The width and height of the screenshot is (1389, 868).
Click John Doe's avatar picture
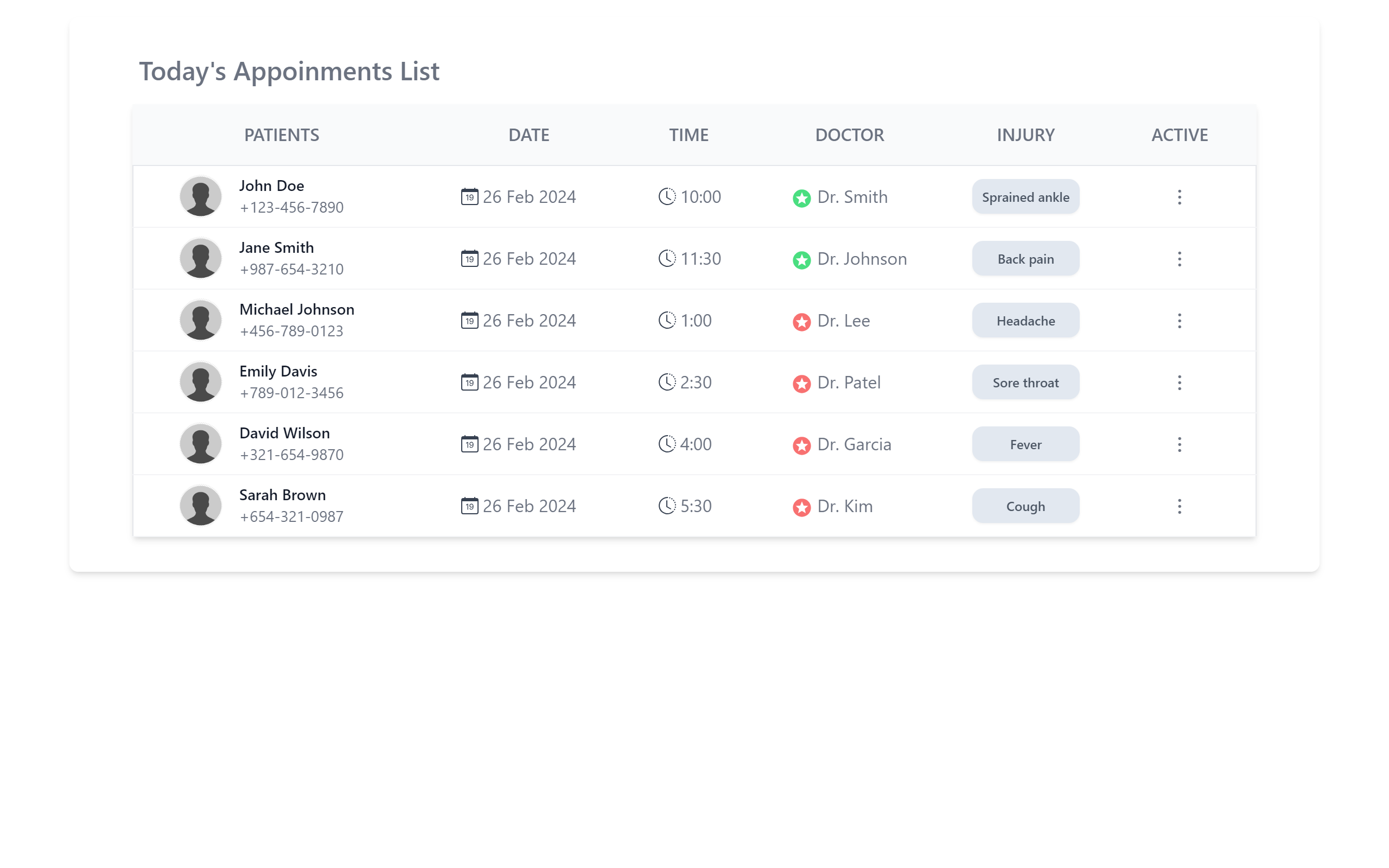point(201,197)
